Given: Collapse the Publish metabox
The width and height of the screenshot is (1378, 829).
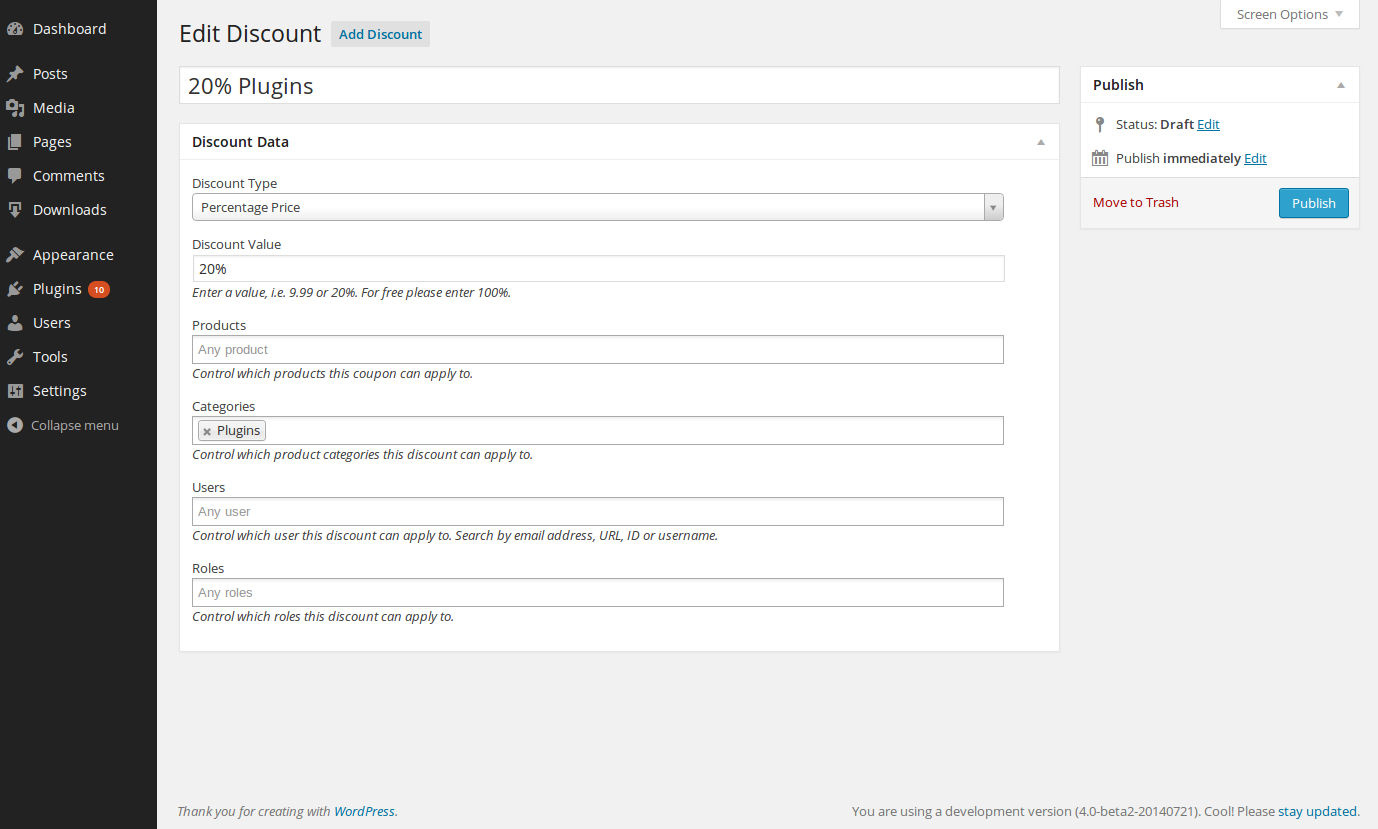Looking at the screenshot, I should click(x=1340, y=85).
